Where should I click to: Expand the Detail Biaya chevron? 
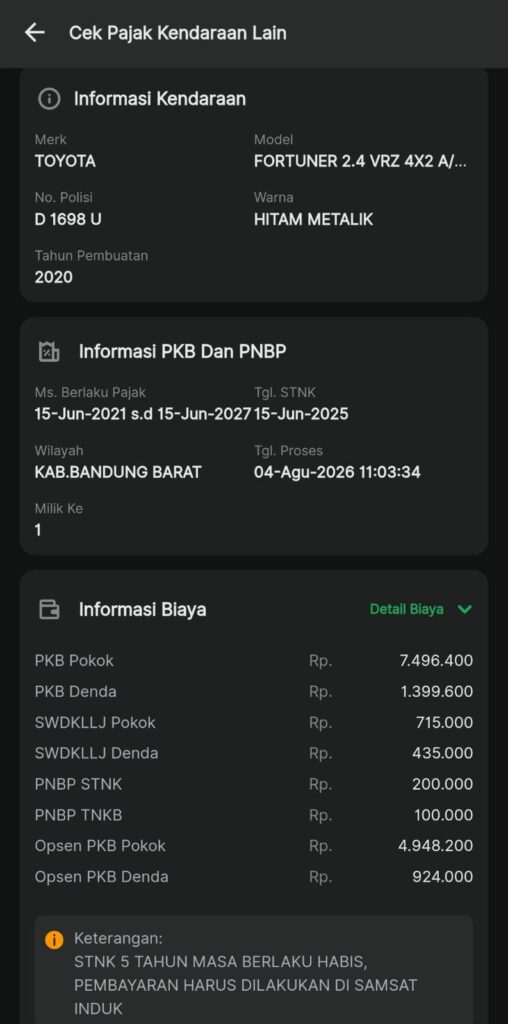(465, 609)
